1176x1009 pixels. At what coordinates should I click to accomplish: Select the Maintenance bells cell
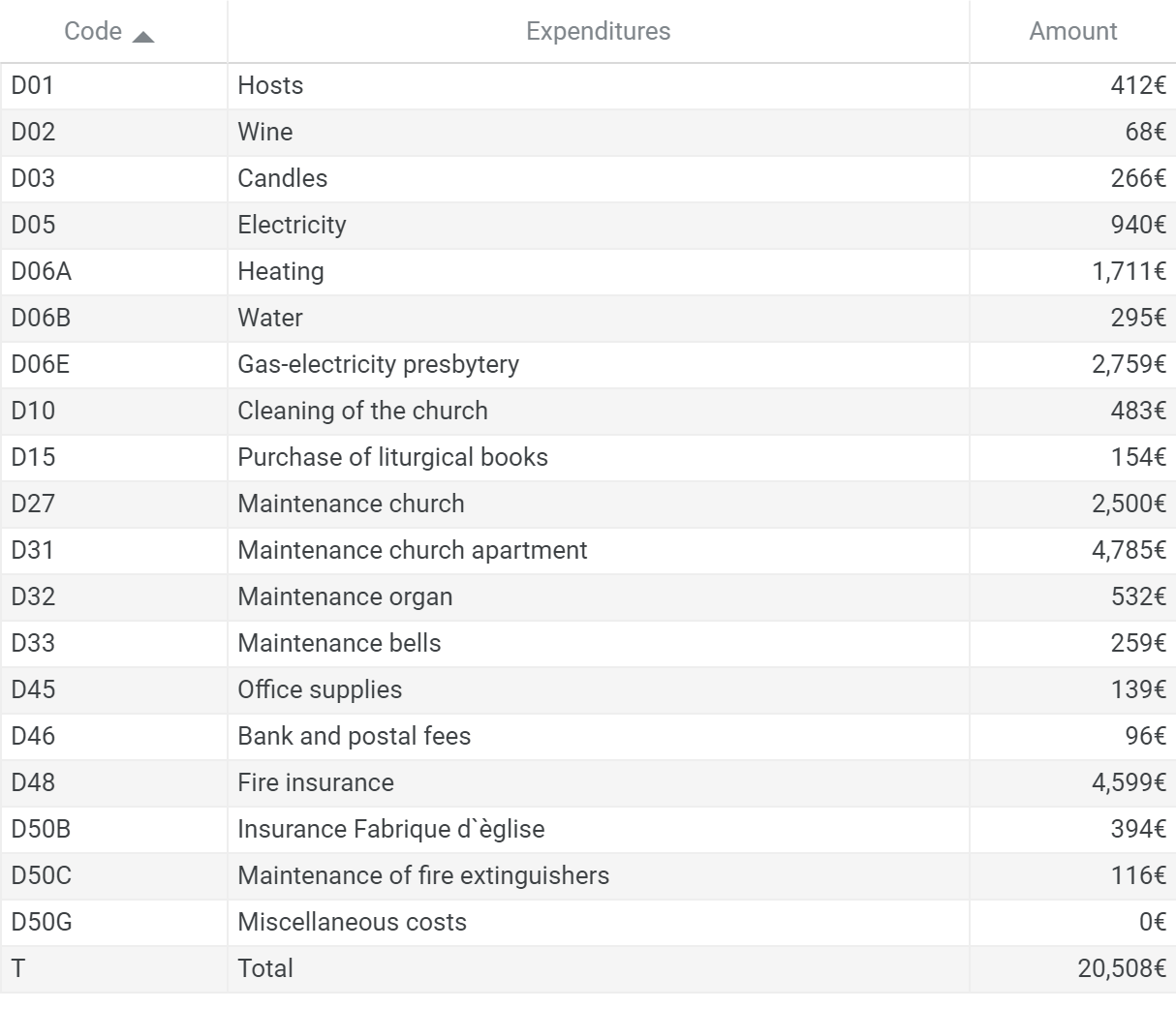coord(598,643)
